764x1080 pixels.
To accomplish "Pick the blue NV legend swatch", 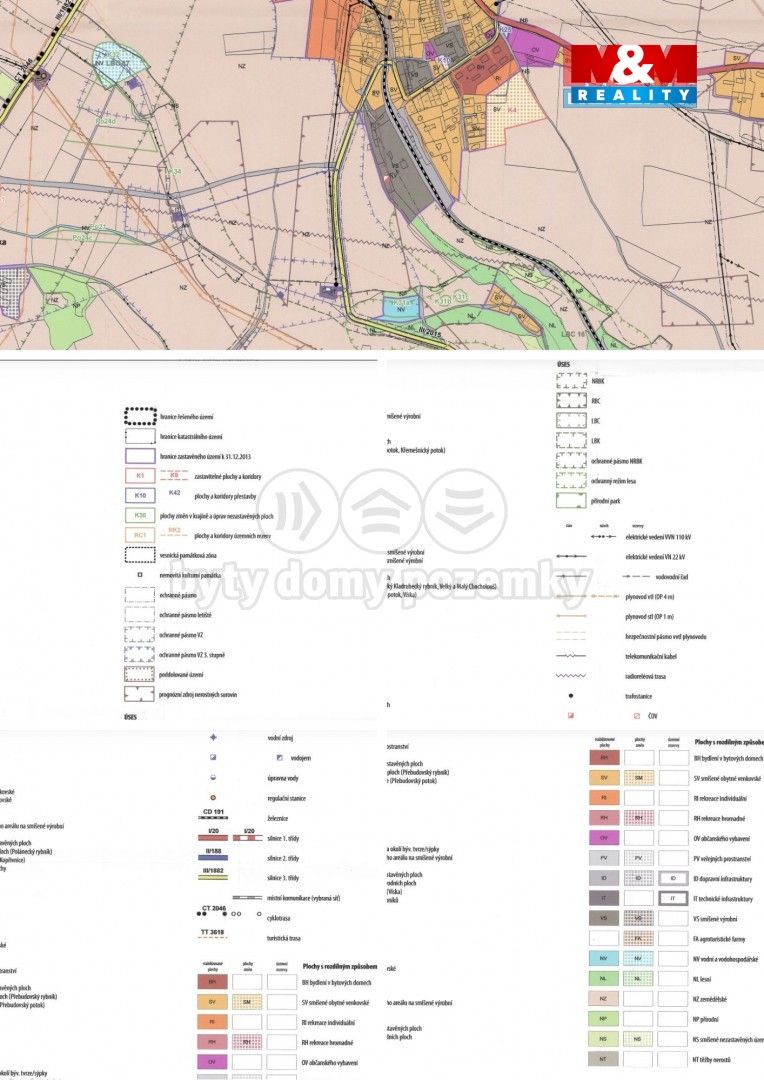I will pyautogui.click(x=604, y=959).
